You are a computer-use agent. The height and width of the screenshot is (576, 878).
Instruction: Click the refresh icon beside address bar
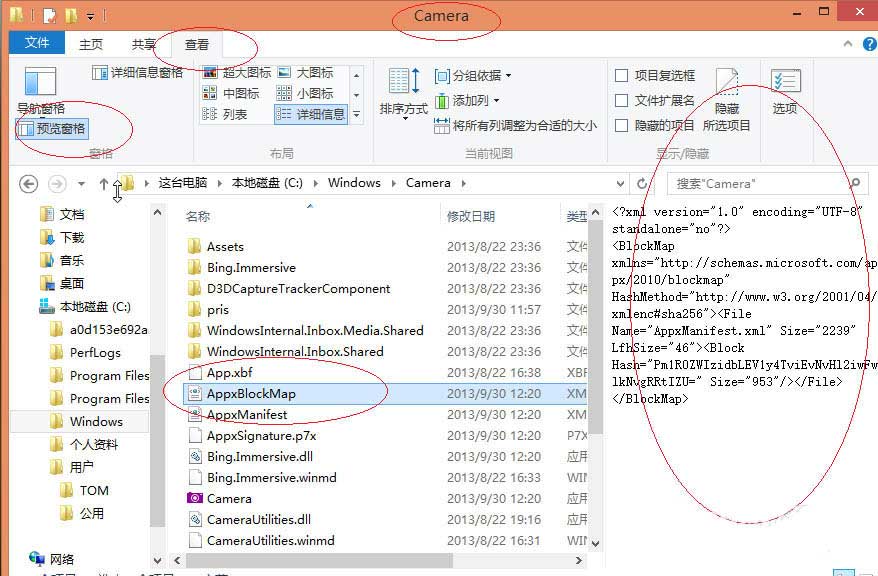coord(642,184)
